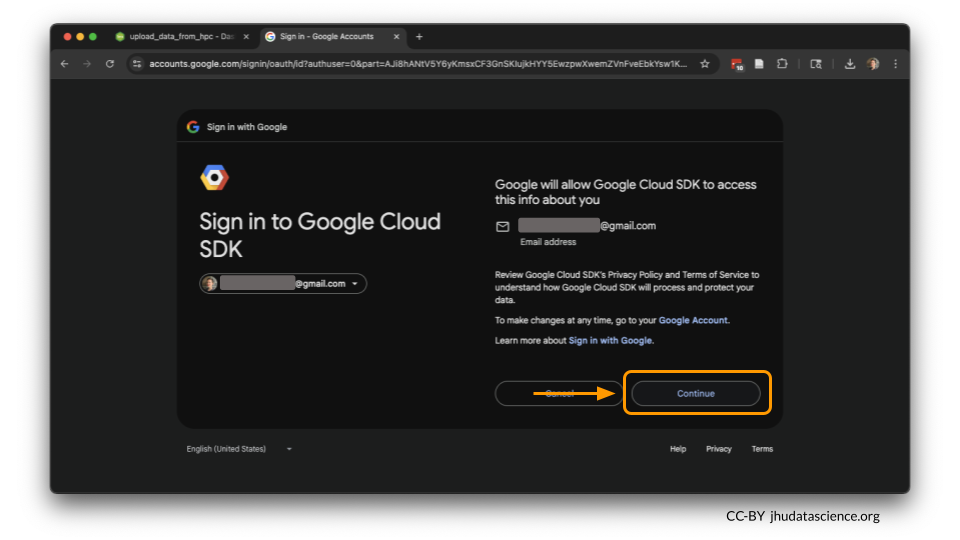
Task: Open the Chrome three-dot menu
Action: pyautogui.click(x=896, y=64)
